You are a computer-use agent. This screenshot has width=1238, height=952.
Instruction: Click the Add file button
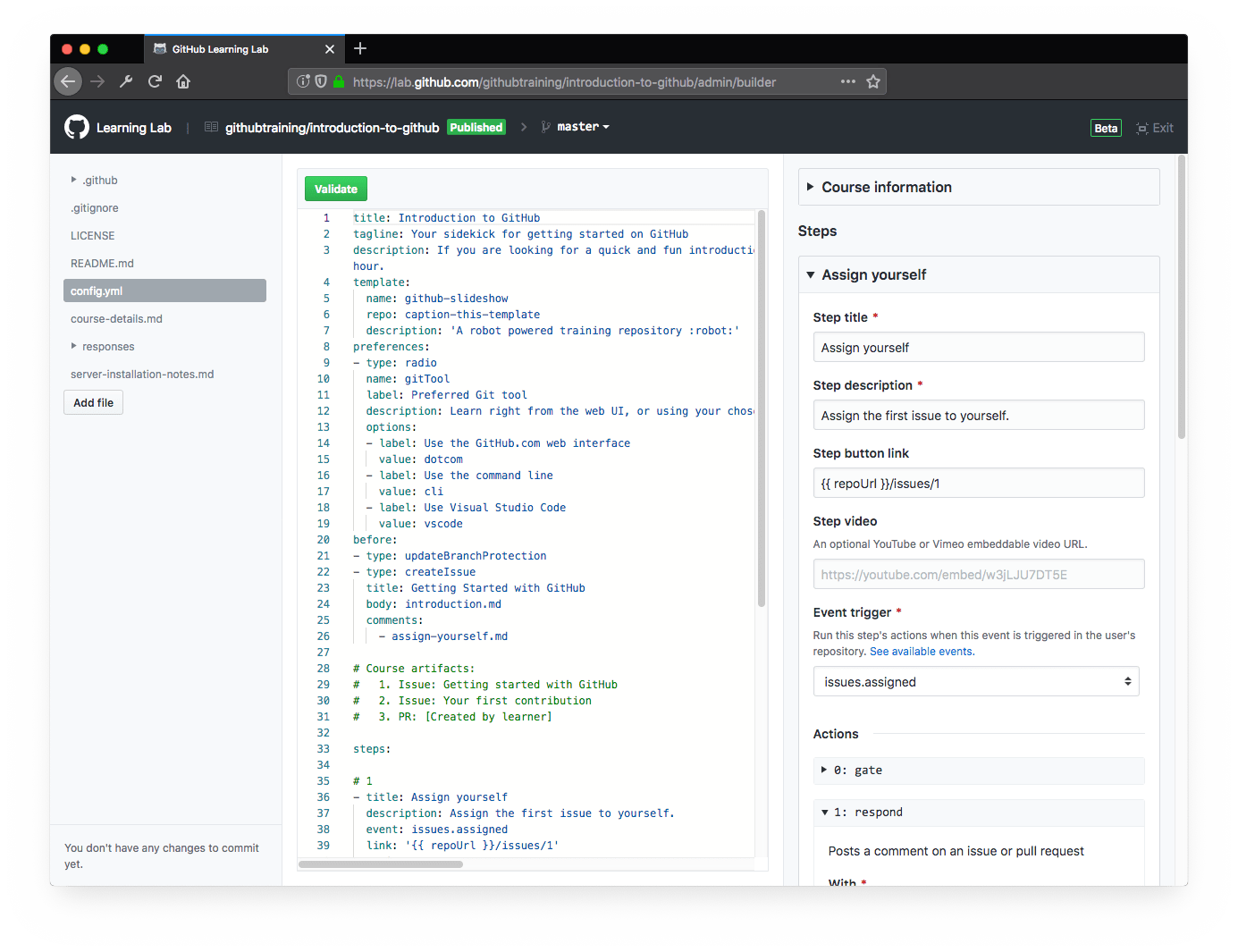[x=94, y=402]
